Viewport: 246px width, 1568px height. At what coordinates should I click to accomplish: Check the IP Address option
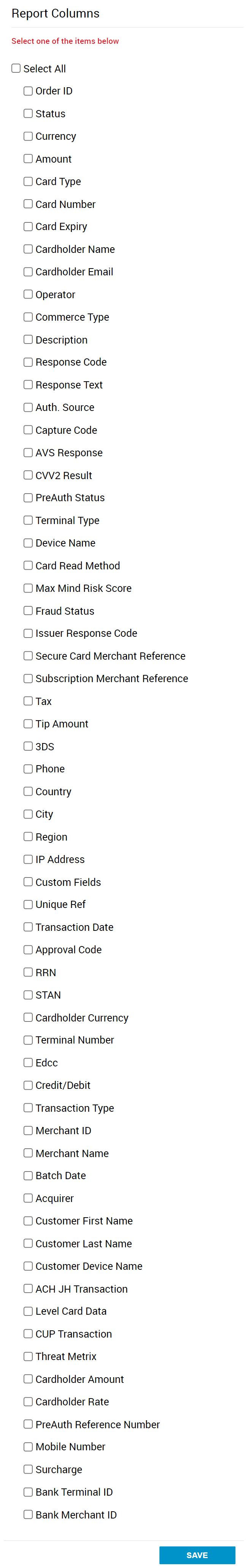click(28, 859)
